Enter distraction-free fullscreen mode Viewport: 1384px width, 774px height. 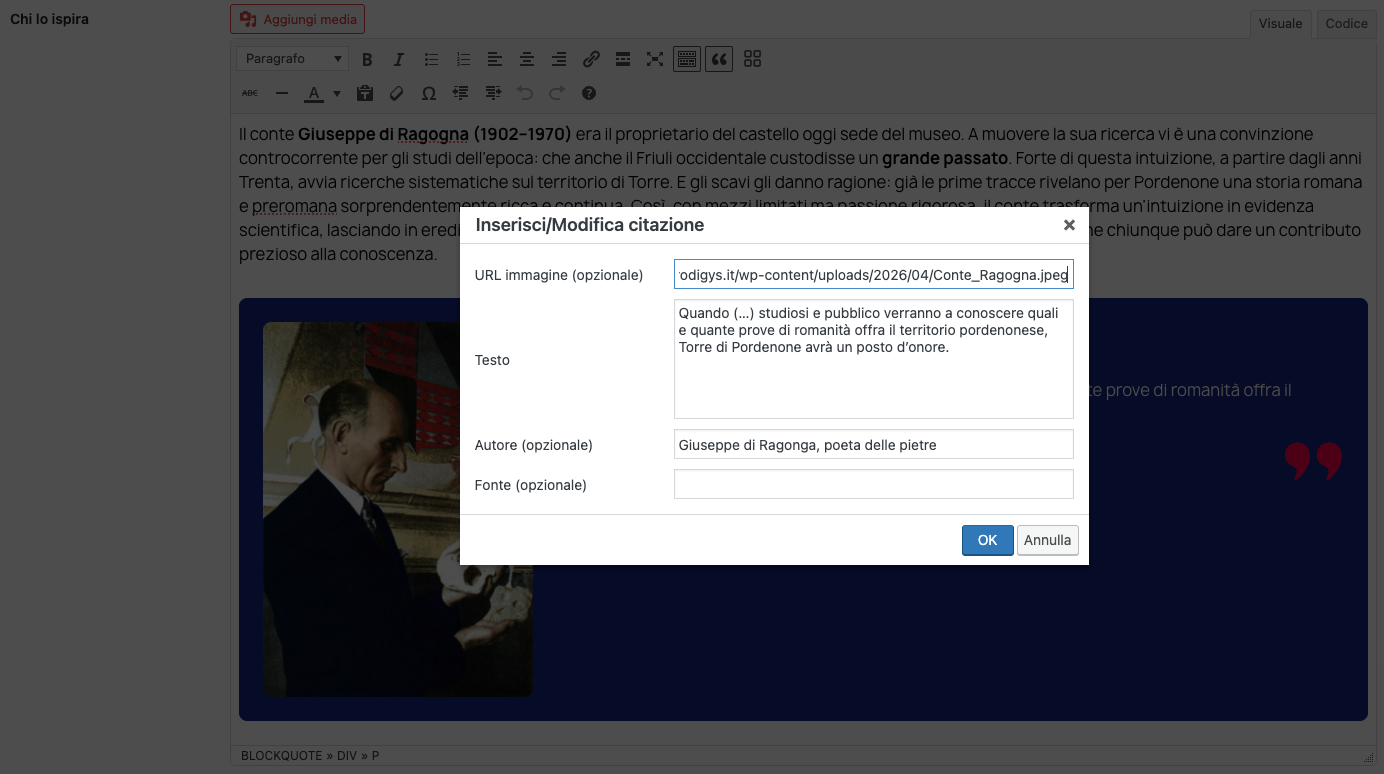655,59
